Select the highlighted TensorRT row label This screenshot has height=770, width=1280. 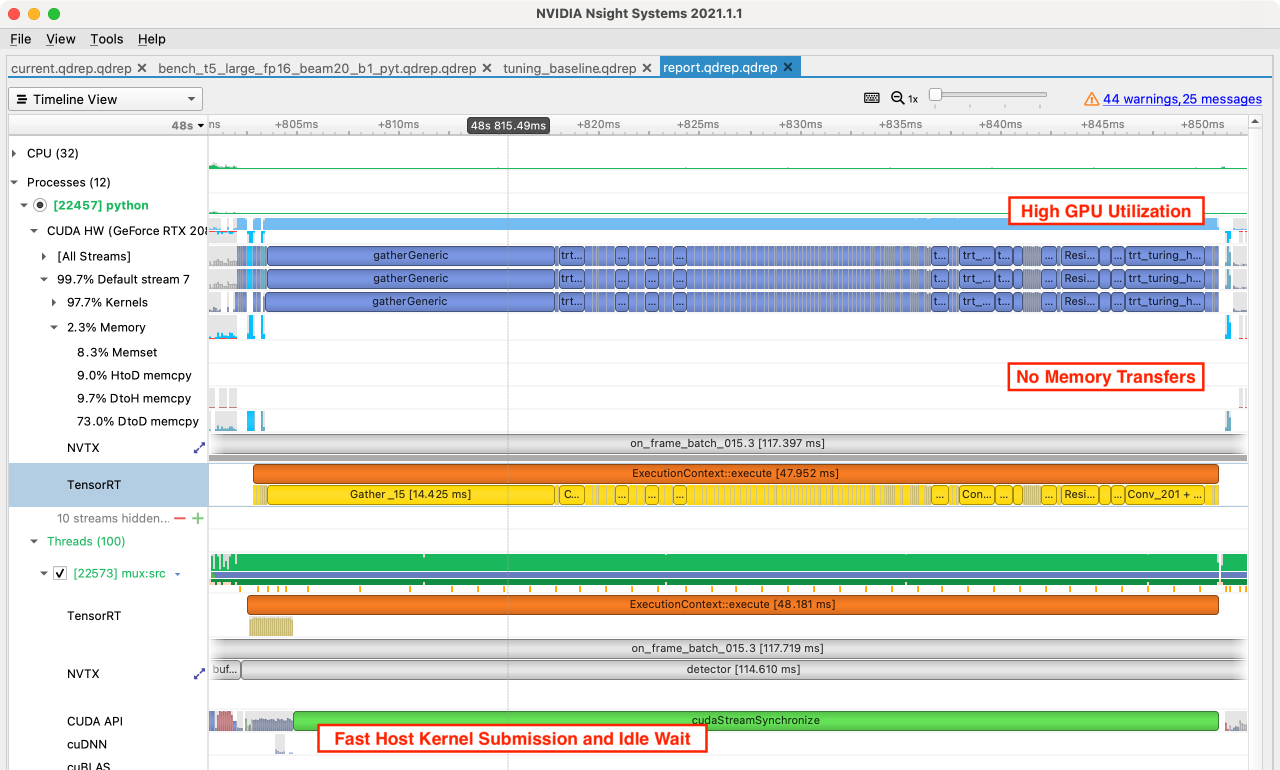(94, 485)
